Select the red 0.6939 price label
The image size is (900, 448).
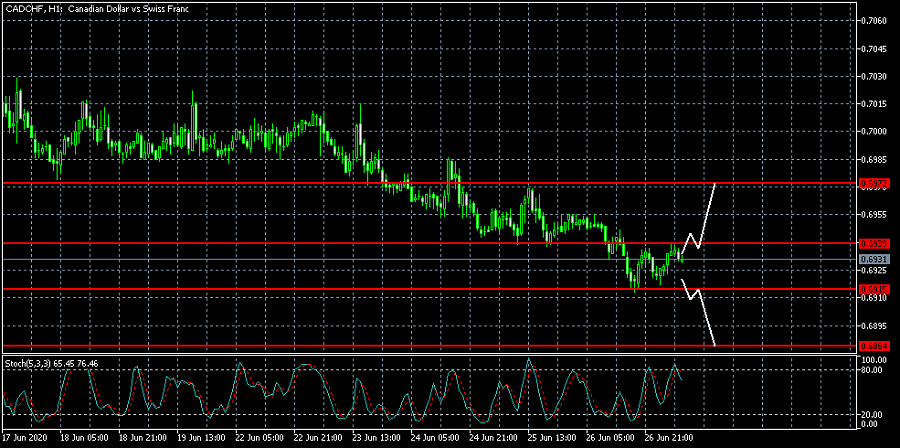coord(872,243)
